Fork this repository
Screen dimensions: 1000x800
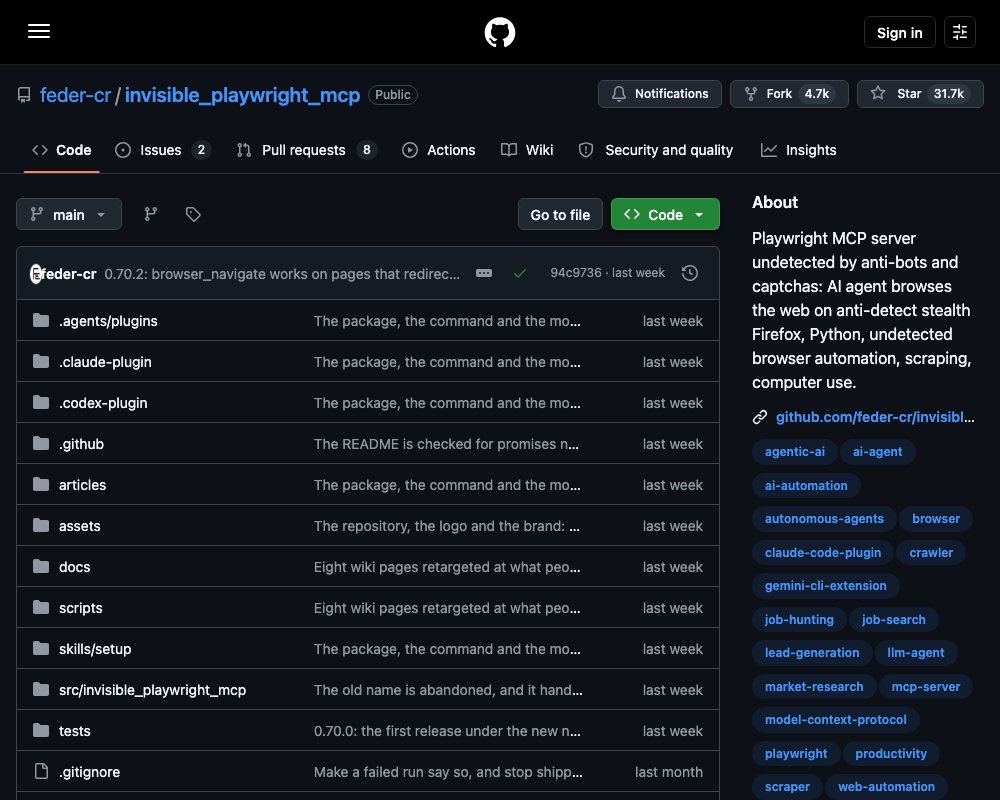(789, 94)
